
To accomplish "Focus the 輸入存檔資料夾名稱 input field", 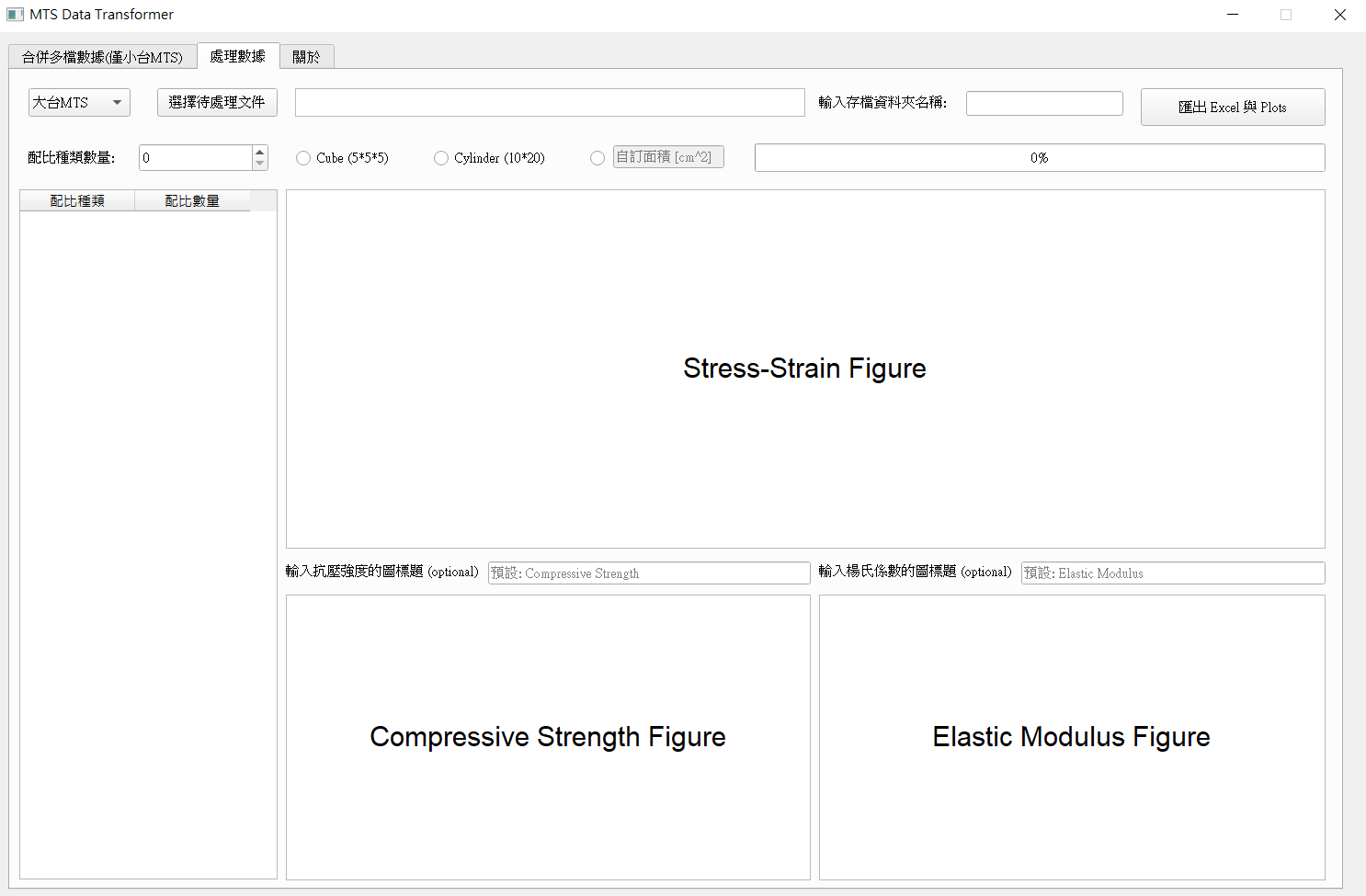I will click(x=1044, y=103).
